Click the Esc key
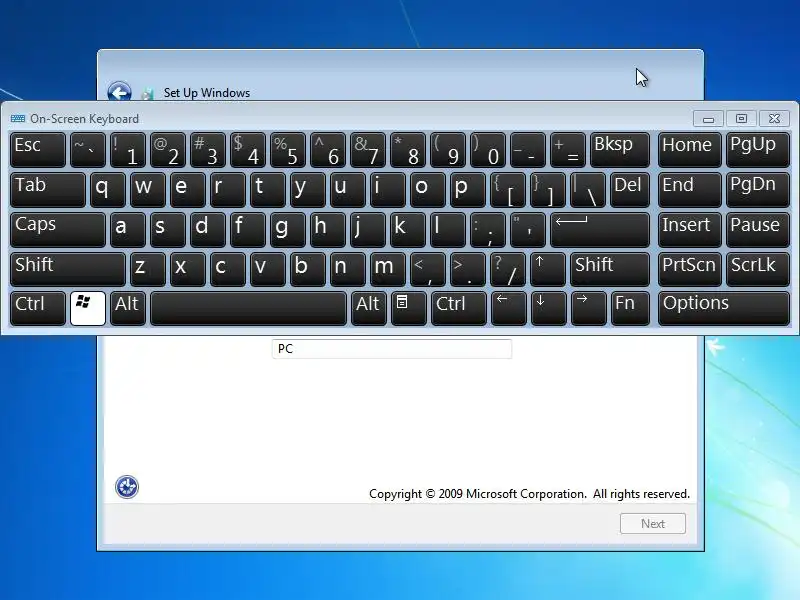 point(38,150)
